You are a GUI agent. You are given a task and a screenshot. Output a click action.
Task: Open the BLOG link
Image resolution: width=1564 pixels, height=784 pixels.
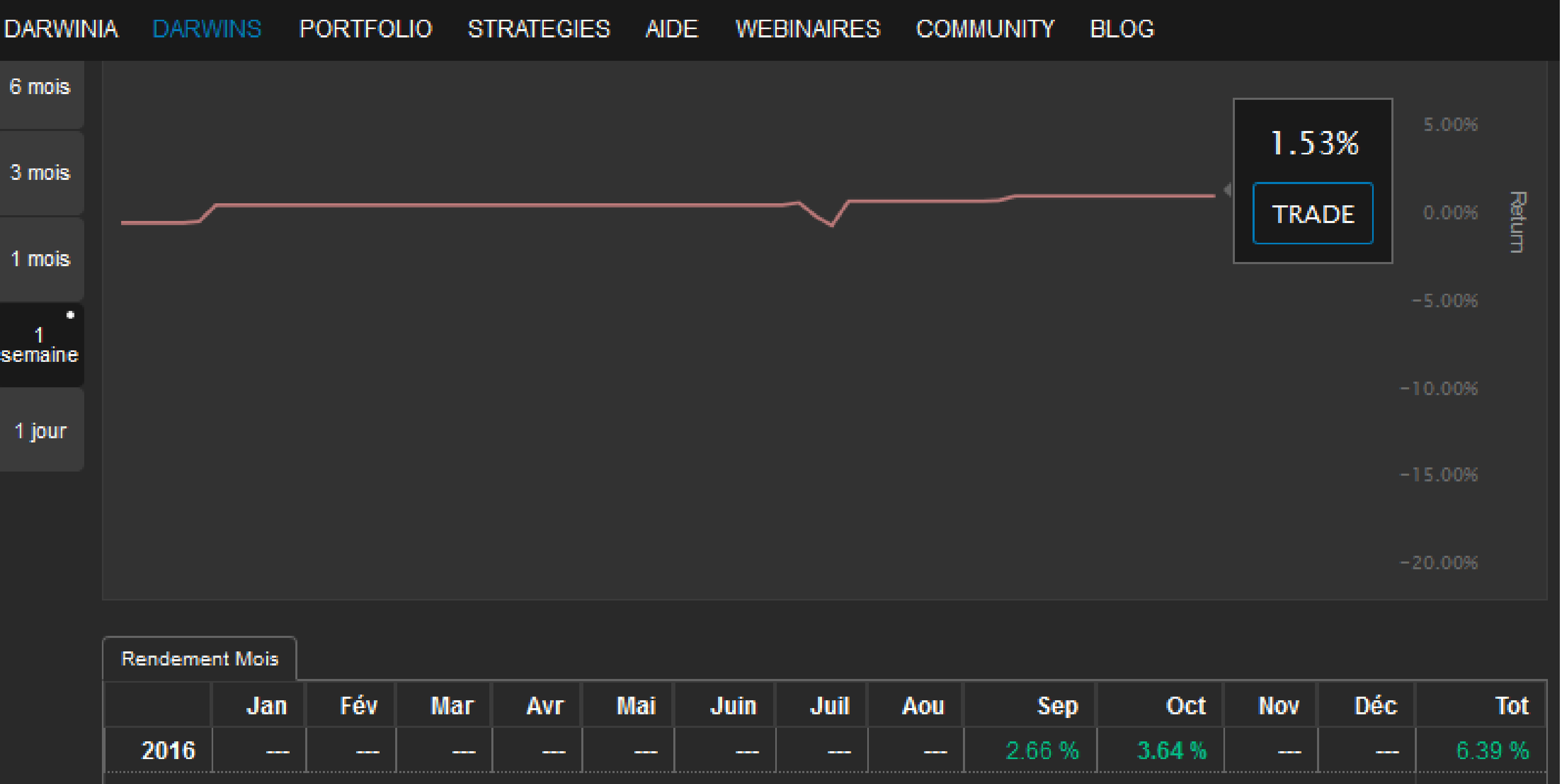point(1122,29)
